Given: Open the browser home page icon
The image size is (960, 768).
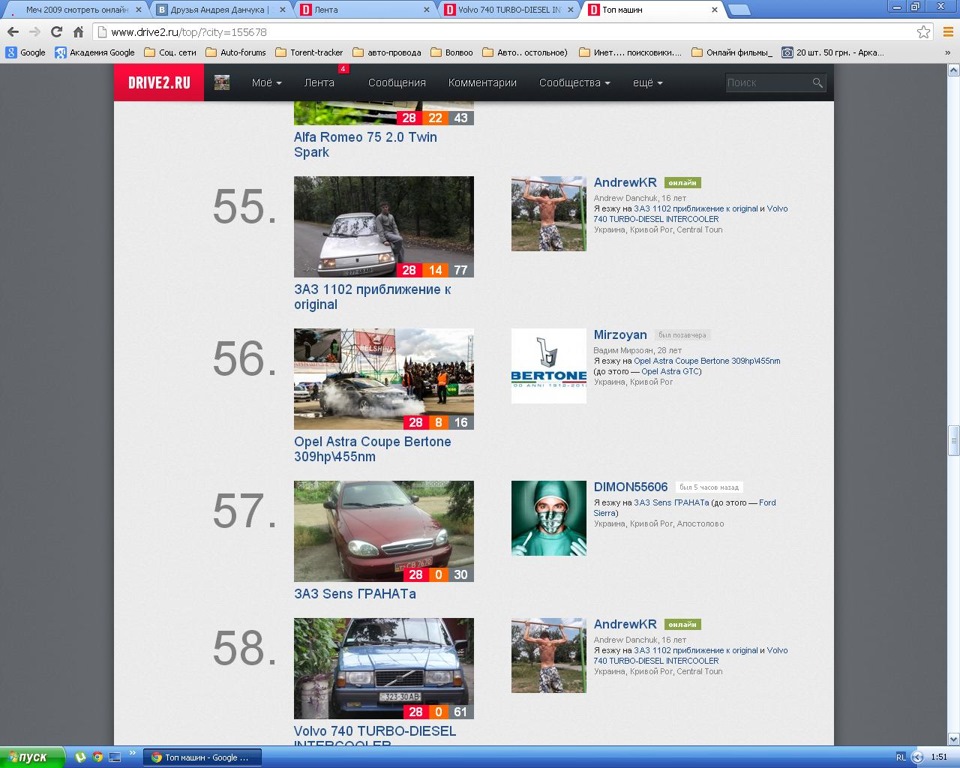Looking at the screenshot, I should click(x=78, y=32).
